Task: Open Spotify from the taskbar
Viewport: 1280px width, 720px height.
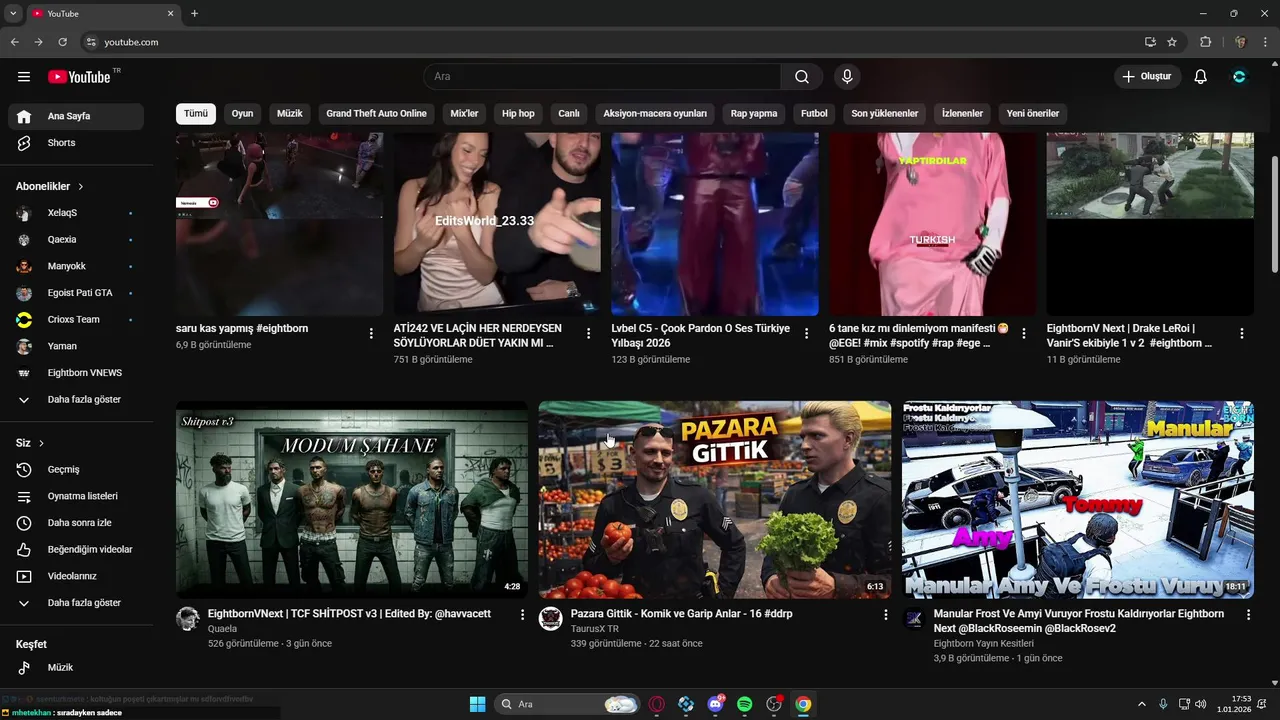Action: point(745,704)
